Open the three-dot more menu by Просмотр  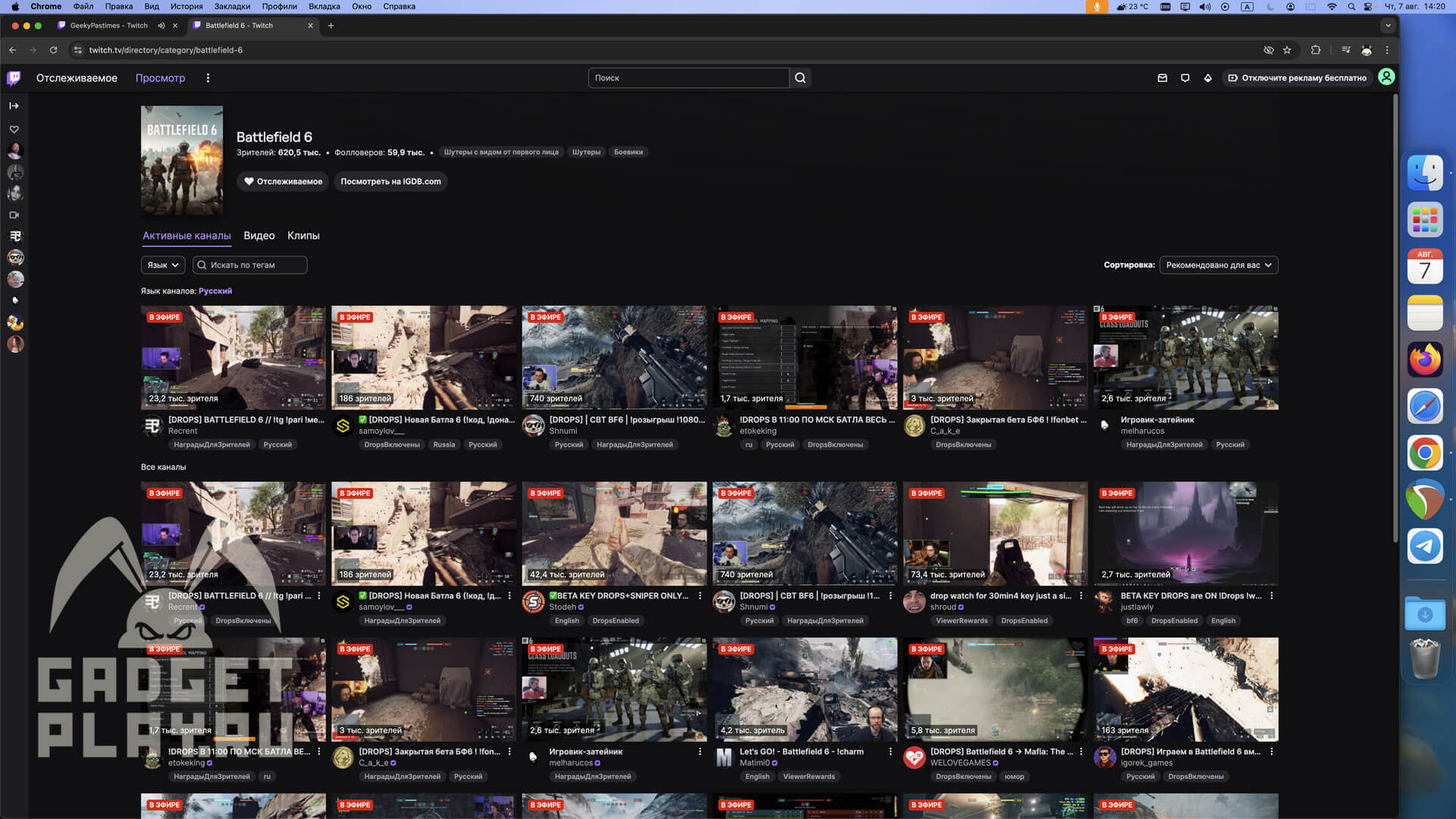tap(207, 77)
